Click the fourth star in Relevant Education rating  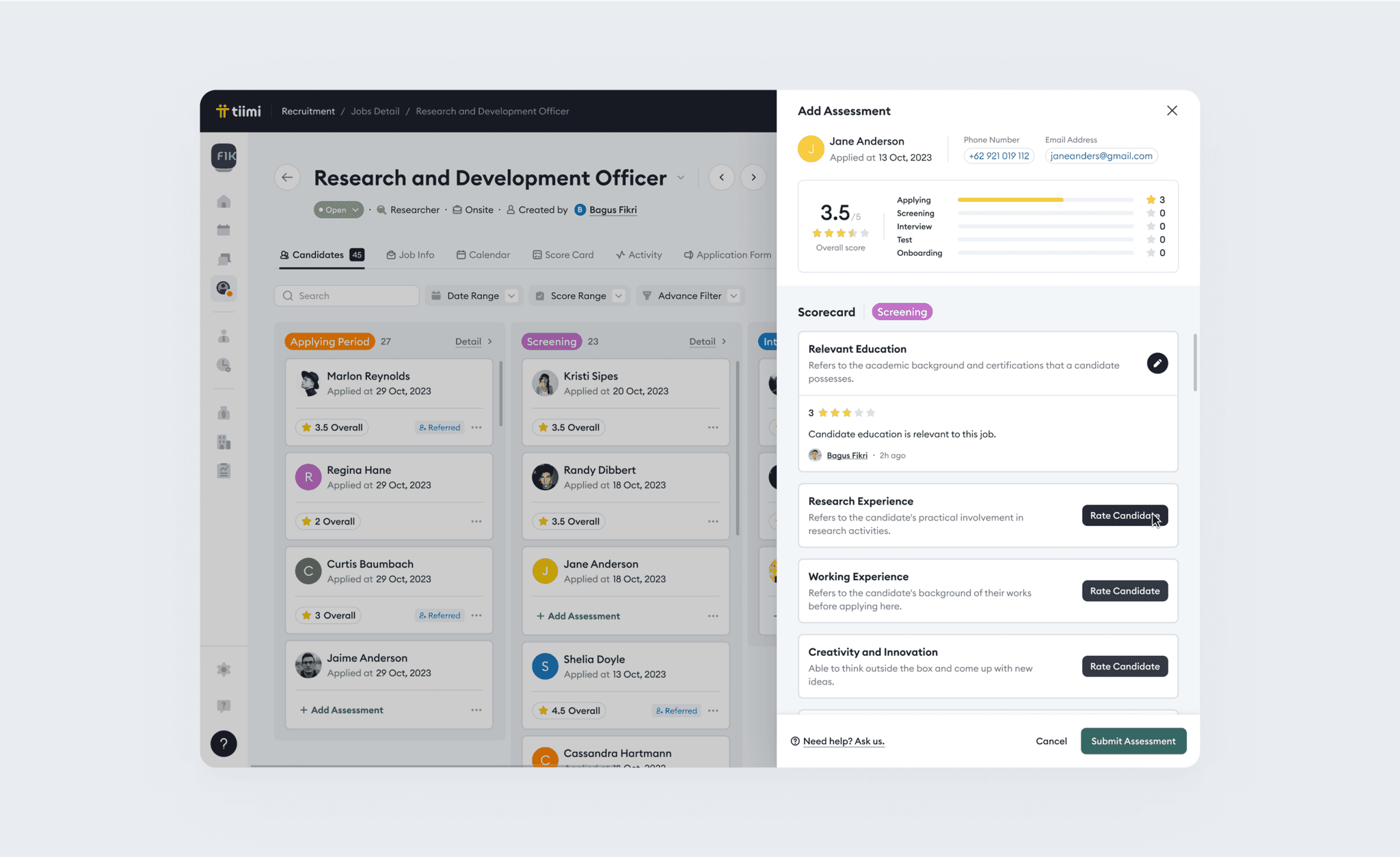tap(859, 413)
